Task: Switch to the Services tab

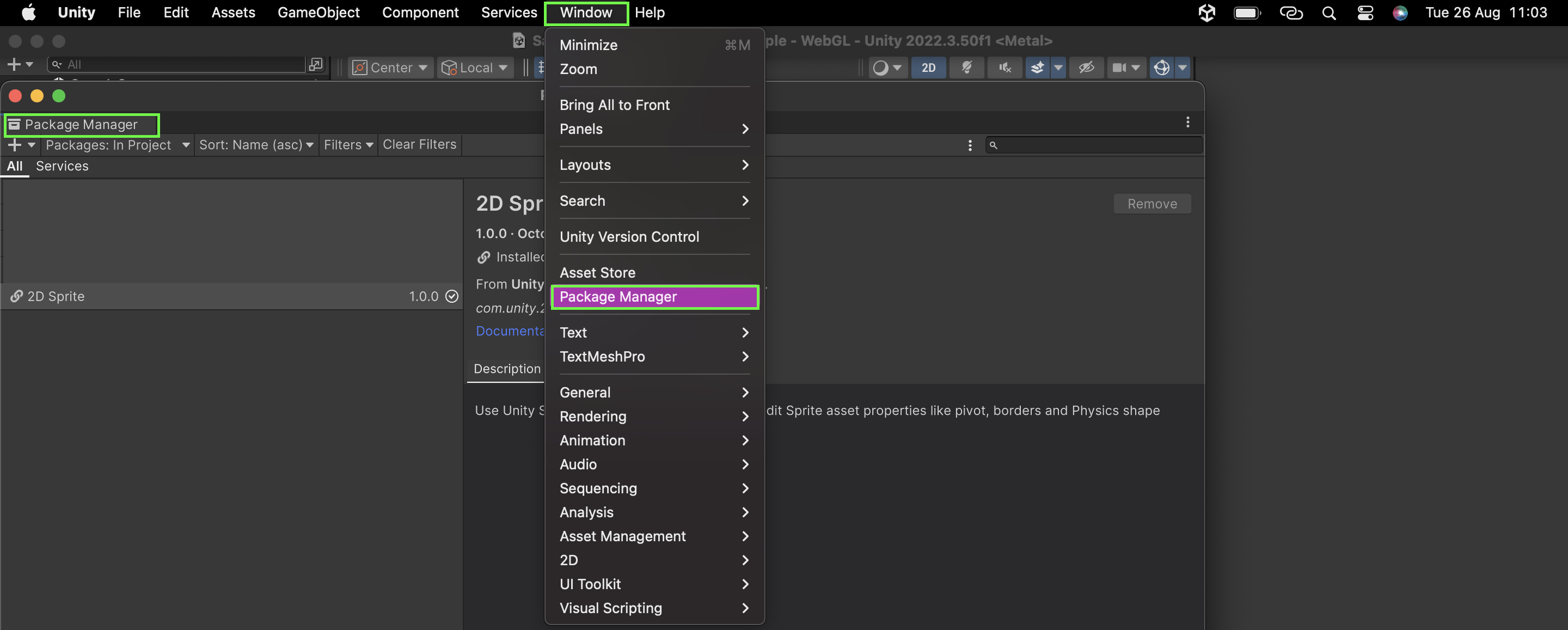Action: (x=62, y=166)
